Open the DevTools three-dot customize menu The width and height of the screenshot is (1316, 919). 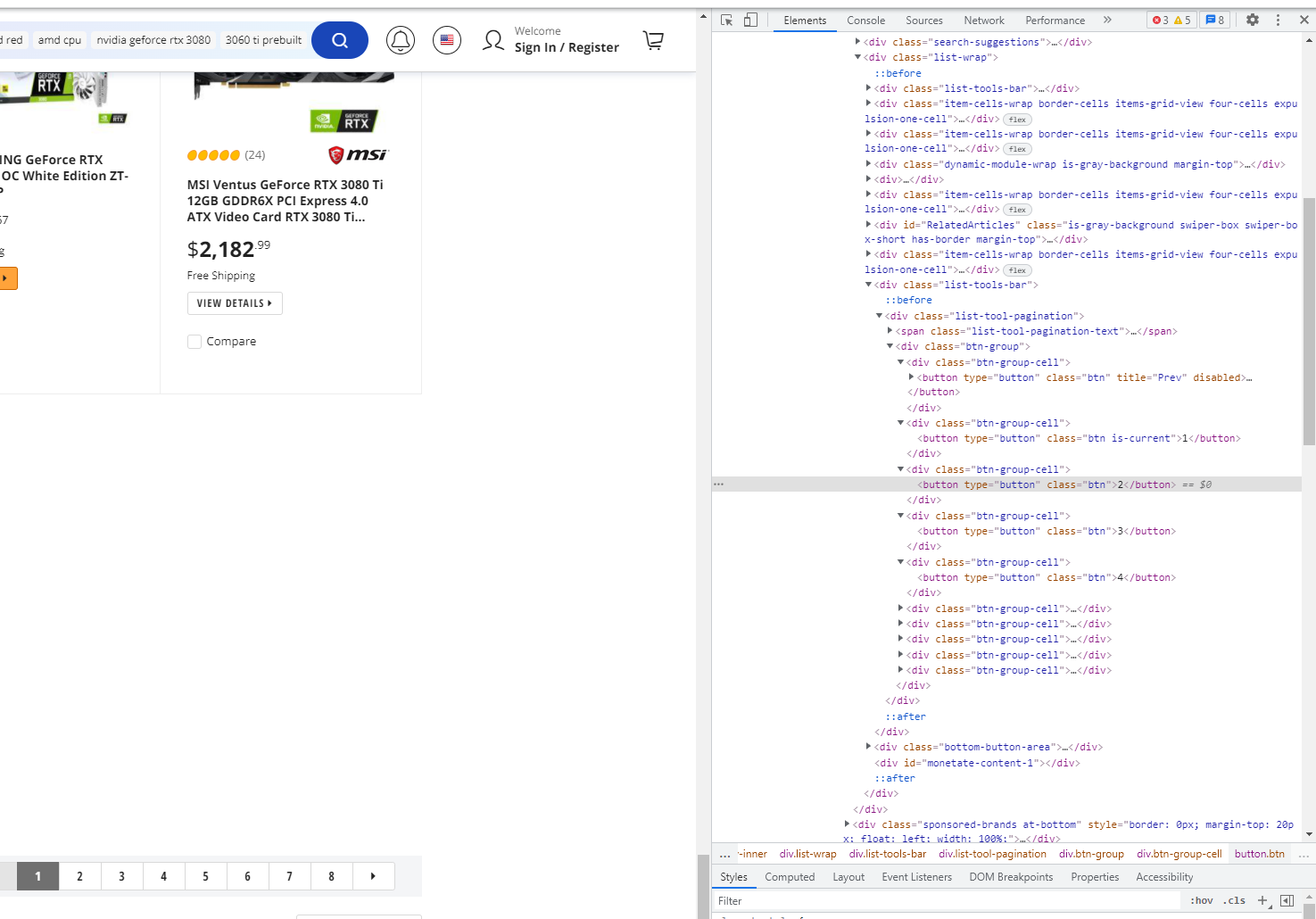tap(1278, 20)
